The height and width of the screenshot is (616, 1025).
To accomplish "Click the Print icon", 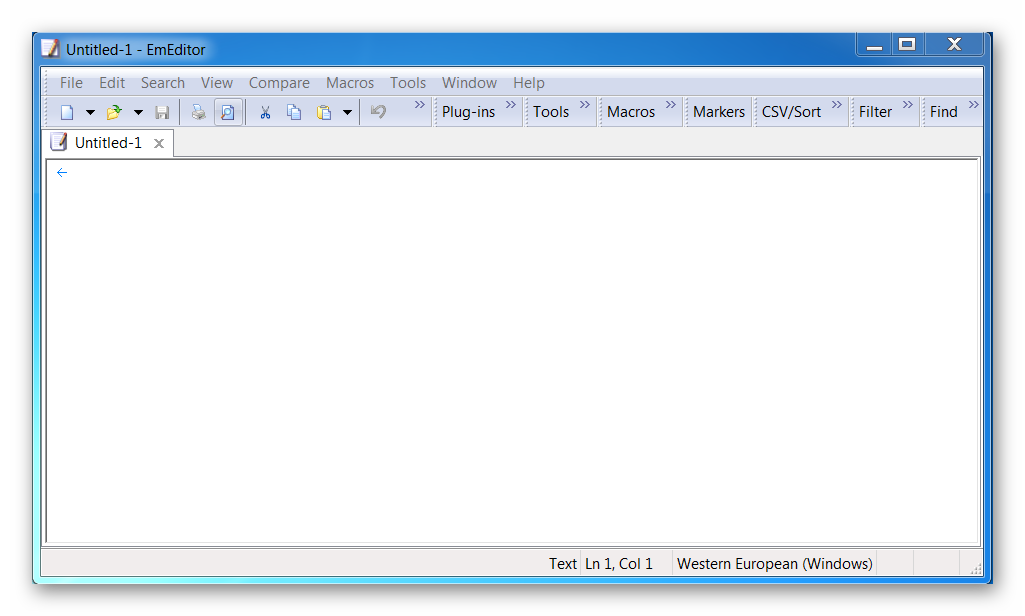I will [198, 112].
